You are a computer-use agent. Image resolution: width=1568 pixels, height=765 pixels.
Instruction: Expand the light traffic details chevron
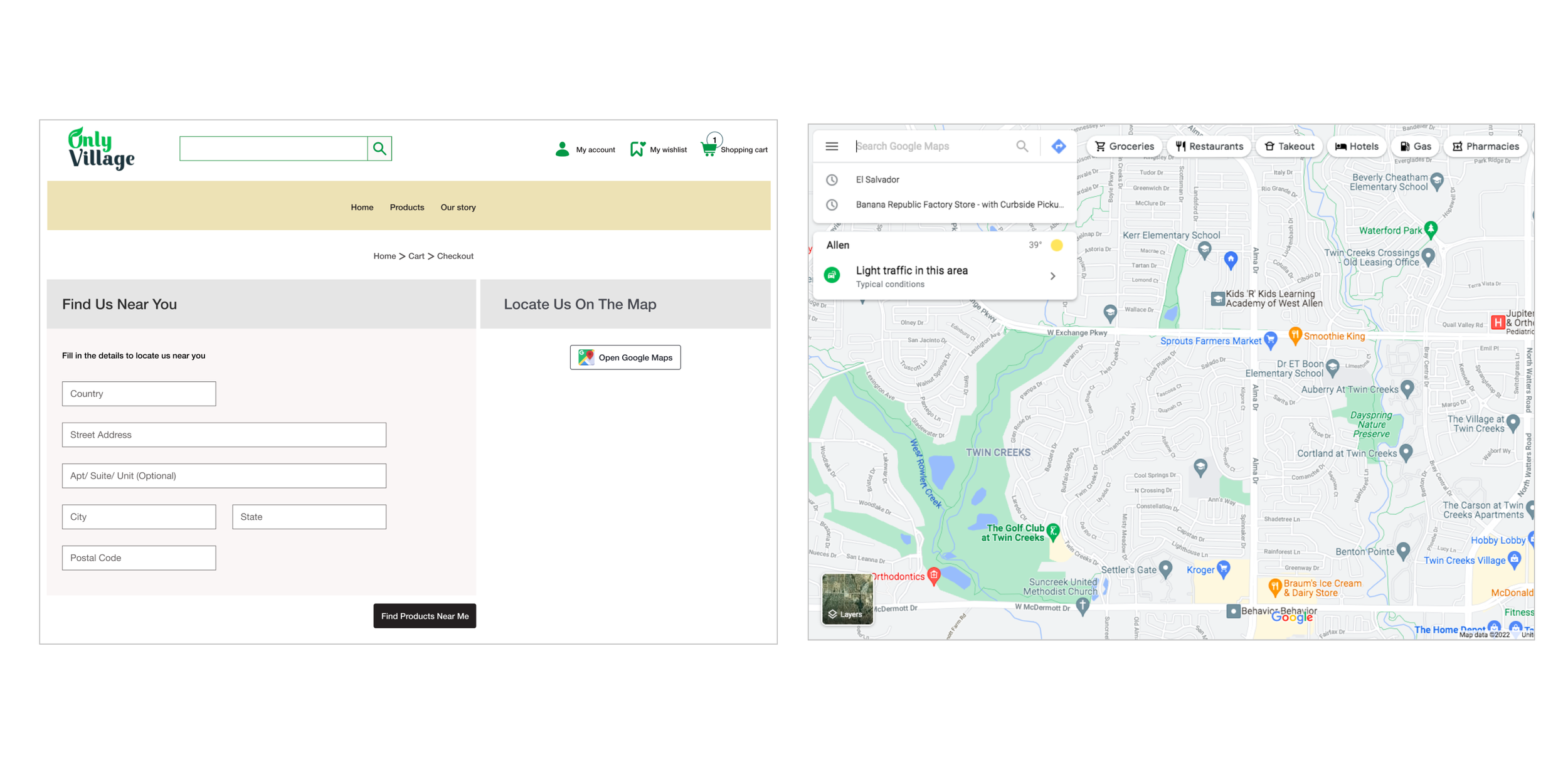click(1053, 276)
